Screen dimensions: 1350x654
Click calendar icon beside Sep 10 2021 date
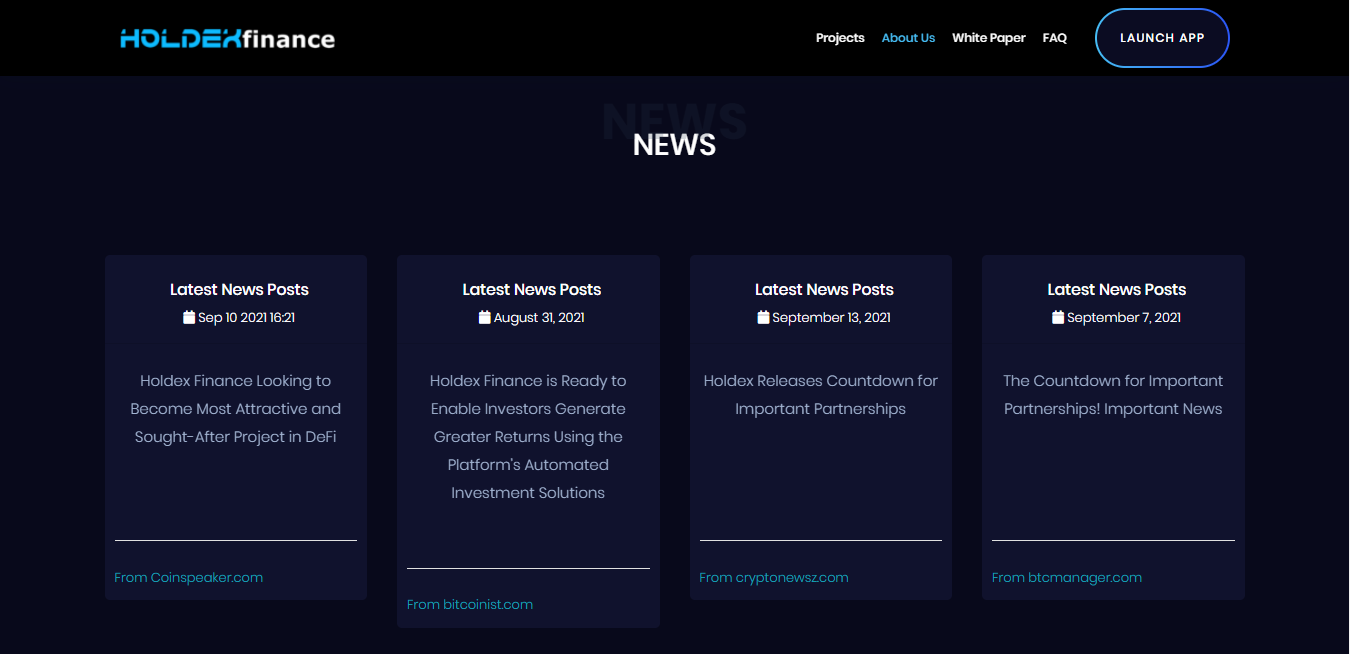pyautogui.click(x=189, y=317)
